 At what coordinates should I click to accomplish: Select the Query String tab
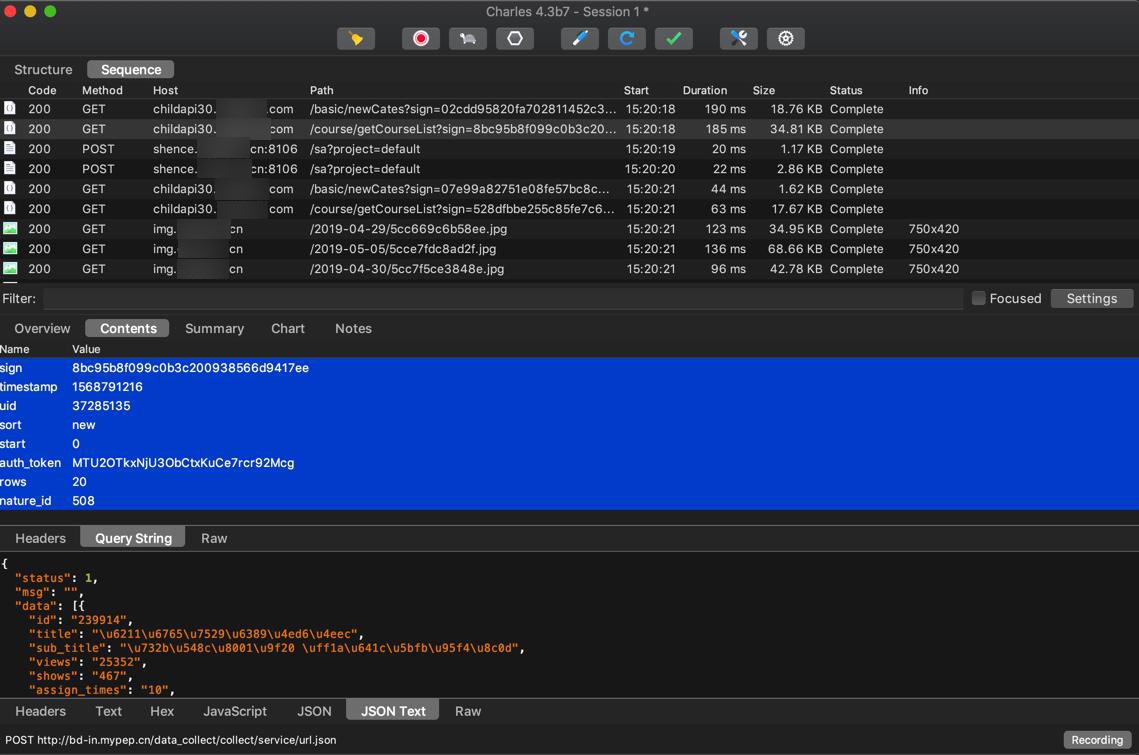pyautogui.click(x=133, y=538)
